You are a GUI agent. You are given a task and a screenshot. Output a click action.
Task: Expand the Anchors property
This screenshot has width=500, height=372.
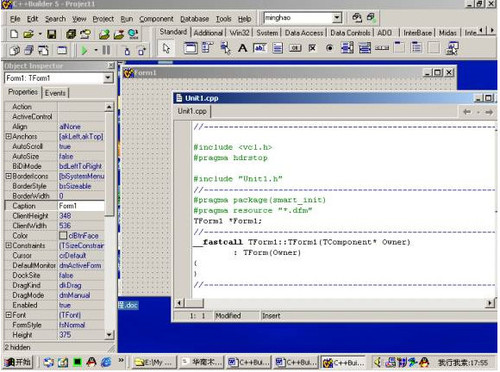click(9, 136)
